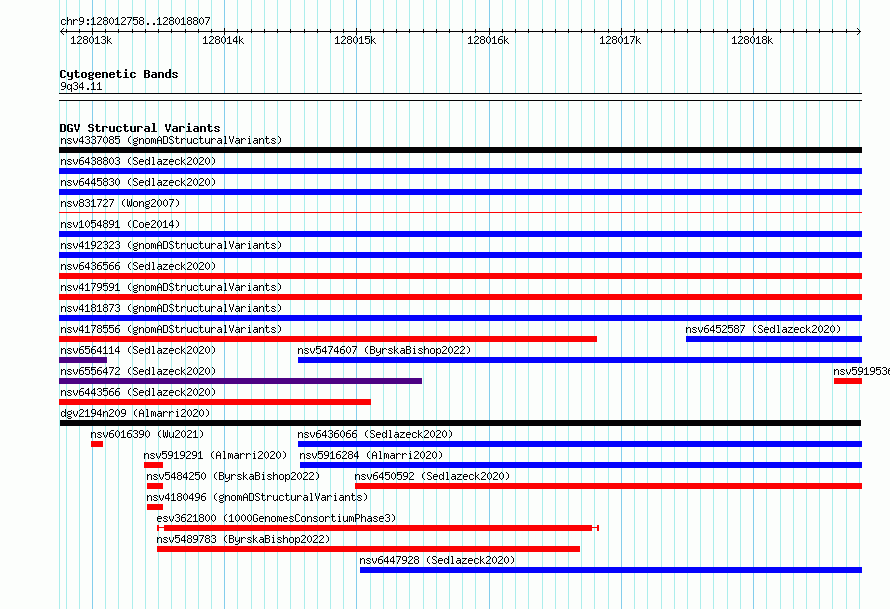Click the chr9:128012758..128018807 region text
The image size is (890, 609).
pyautogui.click(x=135, y=21)
